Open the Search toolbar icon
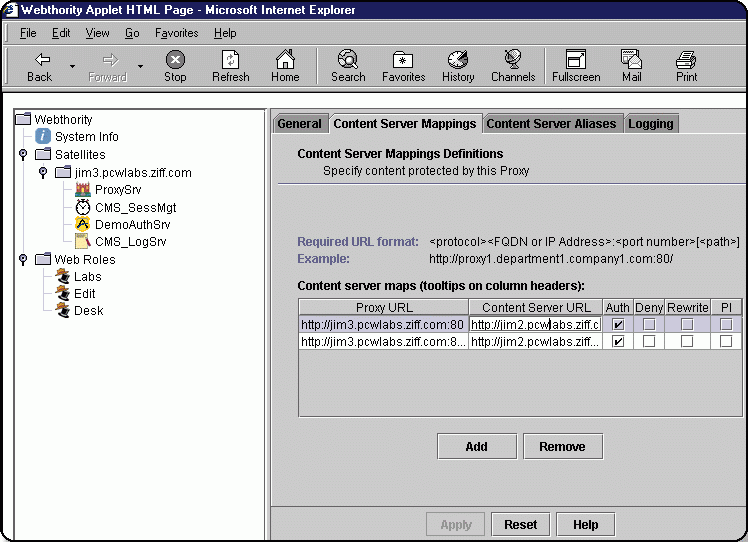The height and width of the screenshot is (542, 748). point(348,59)
